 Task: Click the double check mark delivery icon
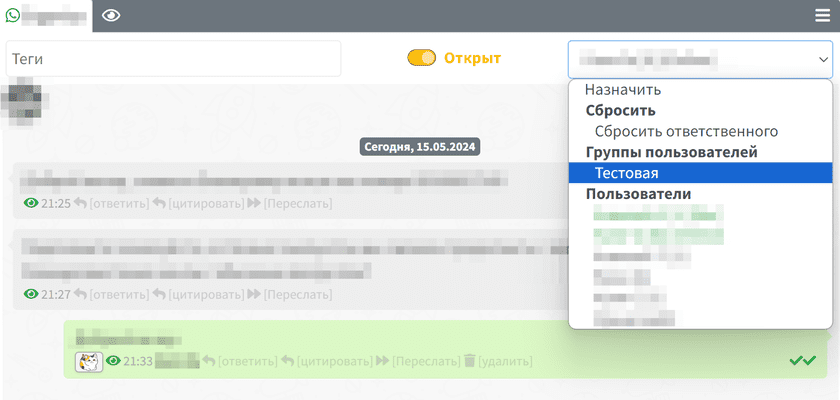[x=802, y=361]
